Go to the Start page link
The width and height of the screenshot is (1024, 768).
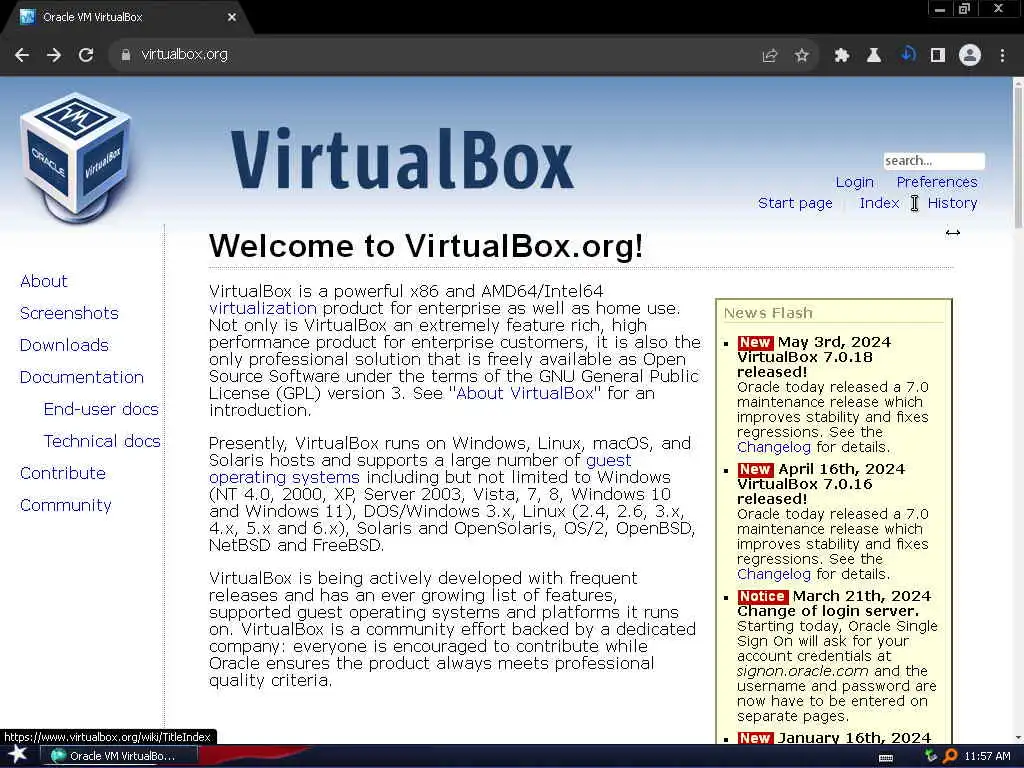(795, 203)
